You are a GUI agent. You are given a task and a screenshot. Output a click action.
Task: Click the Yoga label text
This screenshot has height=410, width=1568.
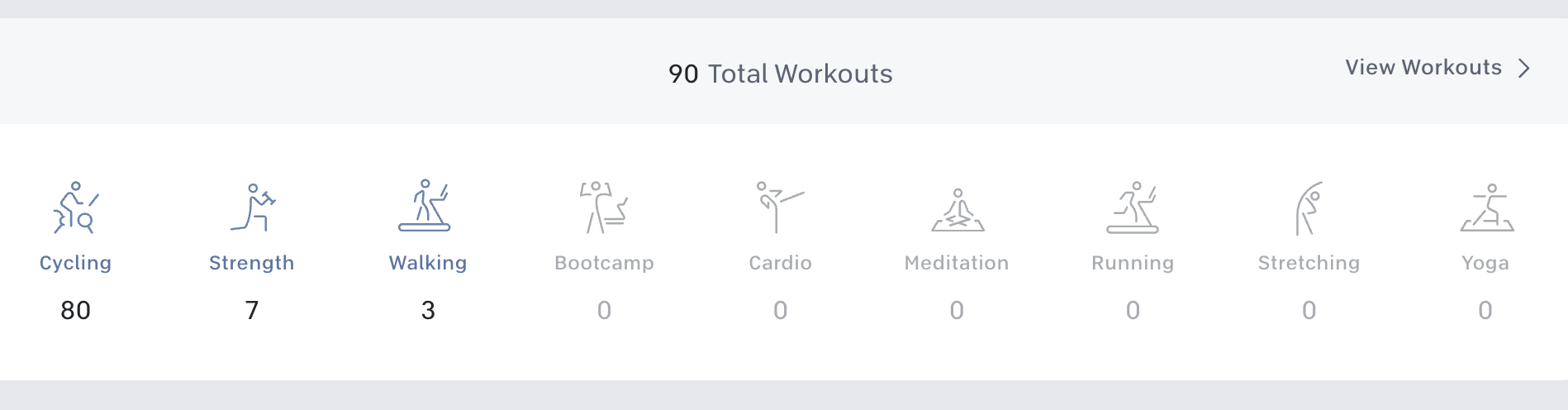(x=1485, y=263)
